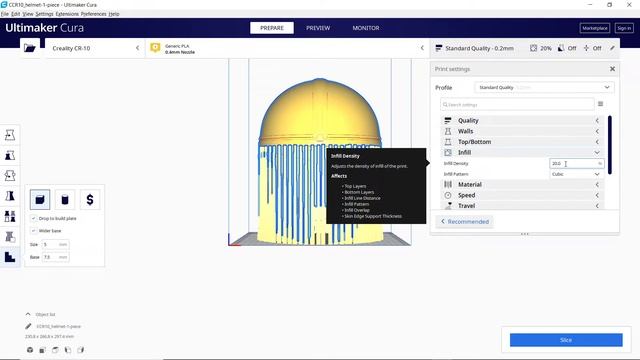Viewport: 640px width, 360px height.
Task: Switch to the PREPARE stage tab
Action: pos(272,28)
